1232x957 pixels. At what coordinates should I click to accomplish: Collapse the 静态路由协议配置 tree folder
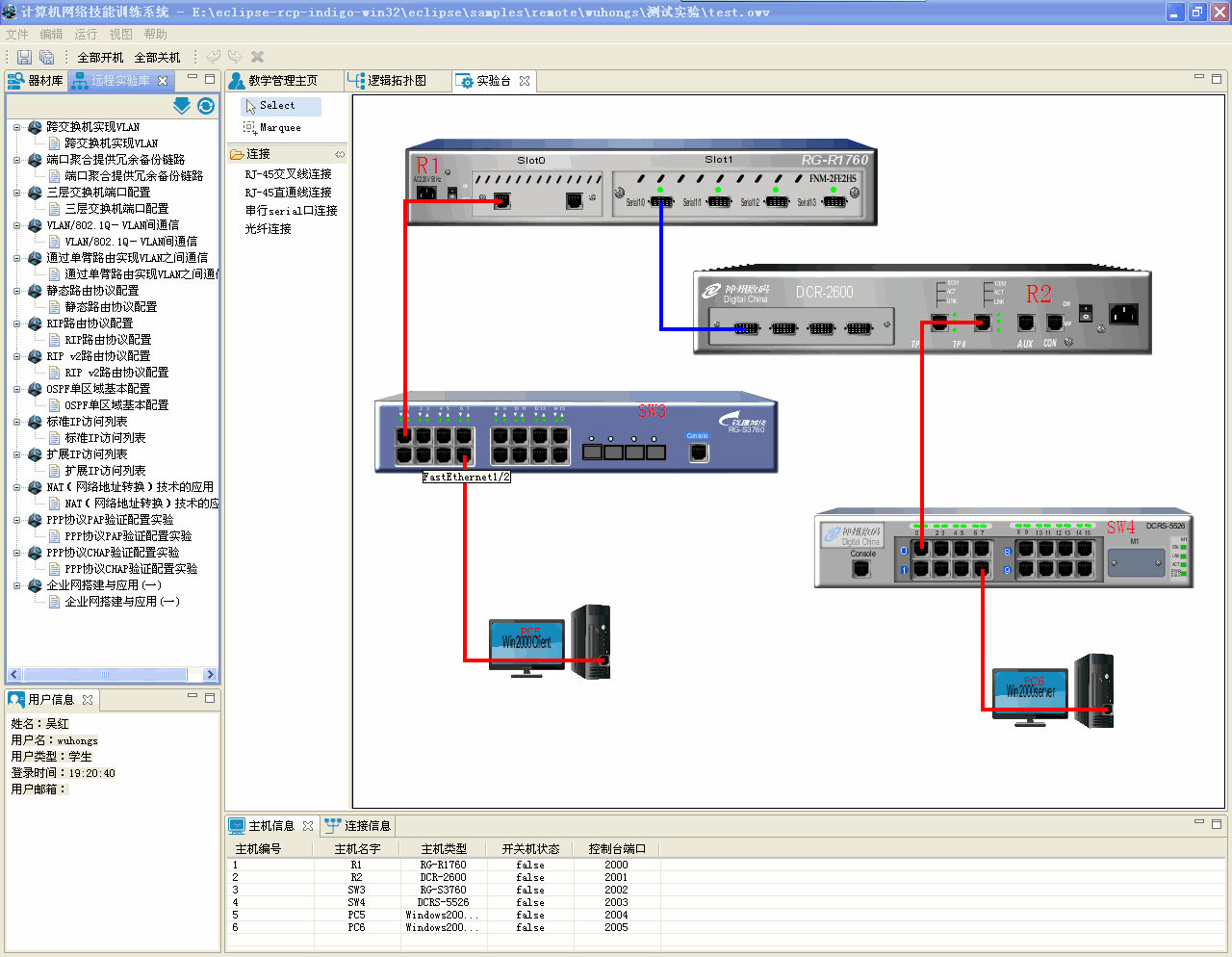click(x=17, y=291)
